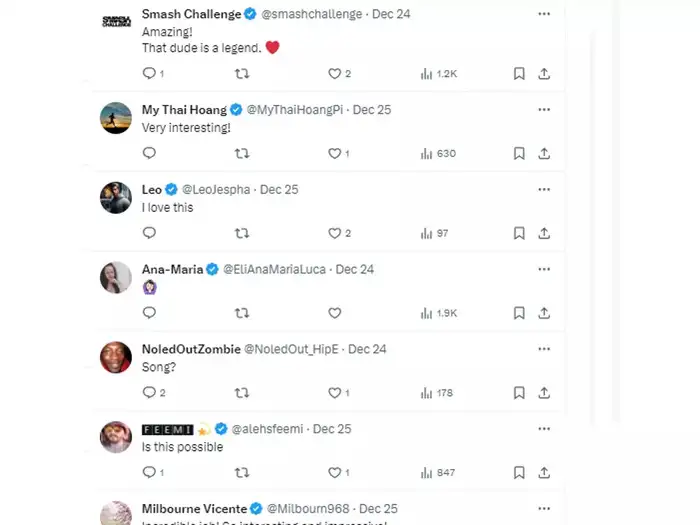Click NoledOutZombie's profile avatar

click(x=117, y=357)
